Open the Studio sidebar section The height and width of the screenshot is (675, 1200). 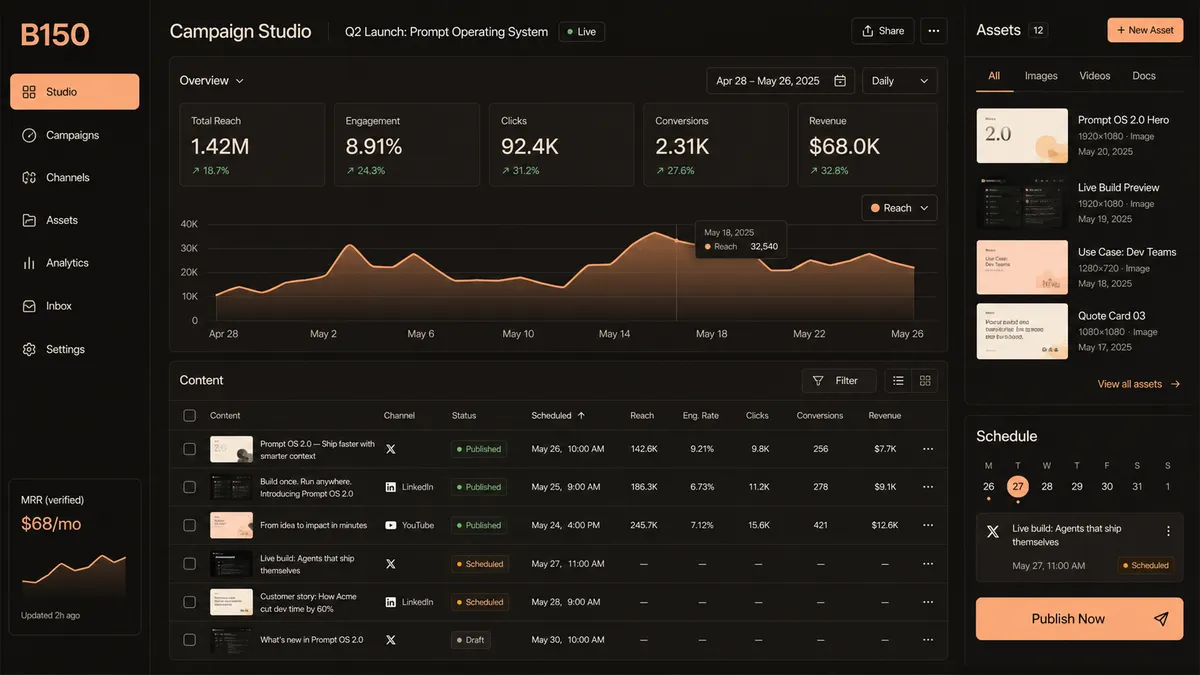point(75,92)
